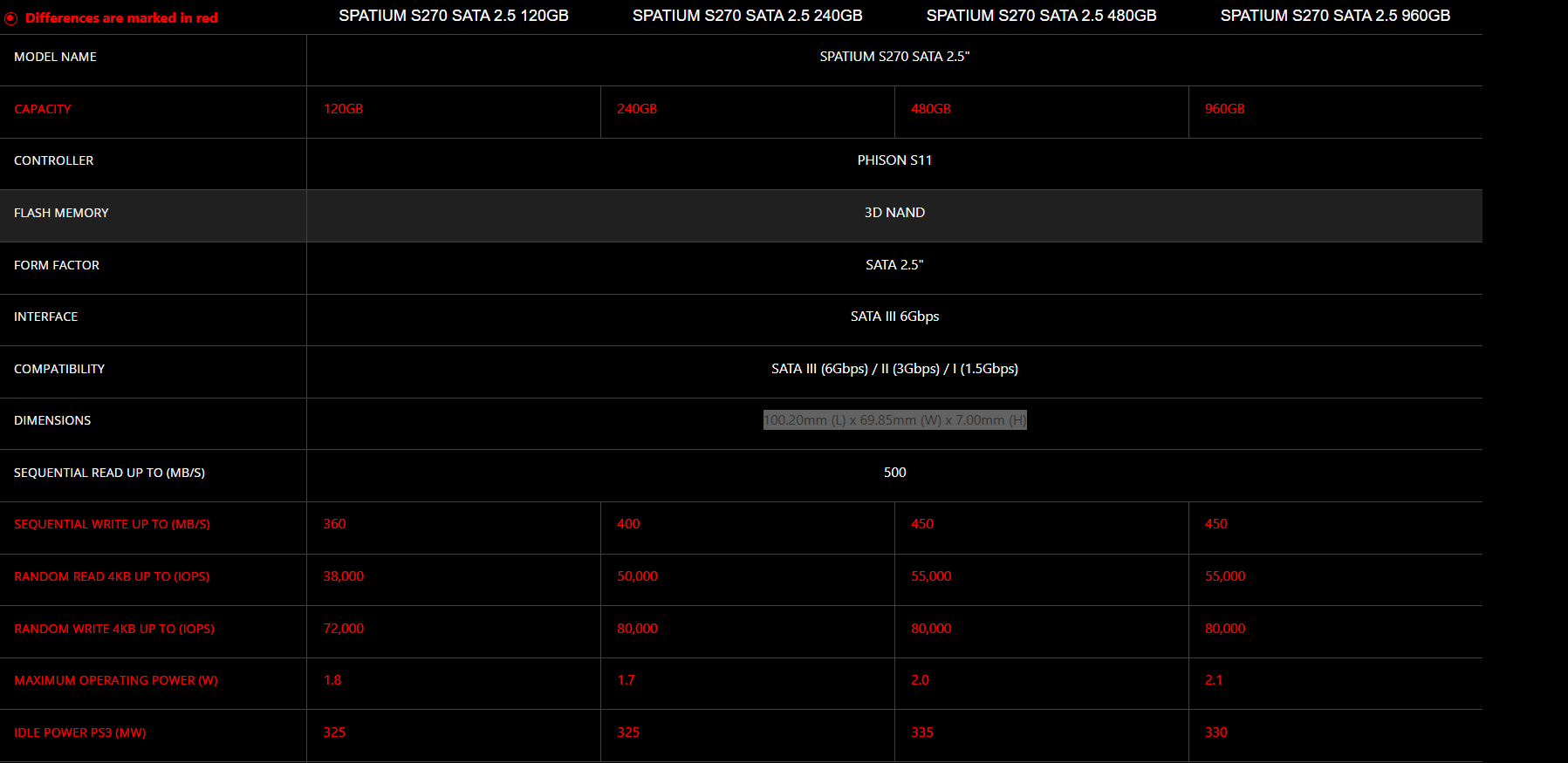Click the FLASH MEMORY row label
The width and height of the screenshot is (1568, 763).
[61, 213]
